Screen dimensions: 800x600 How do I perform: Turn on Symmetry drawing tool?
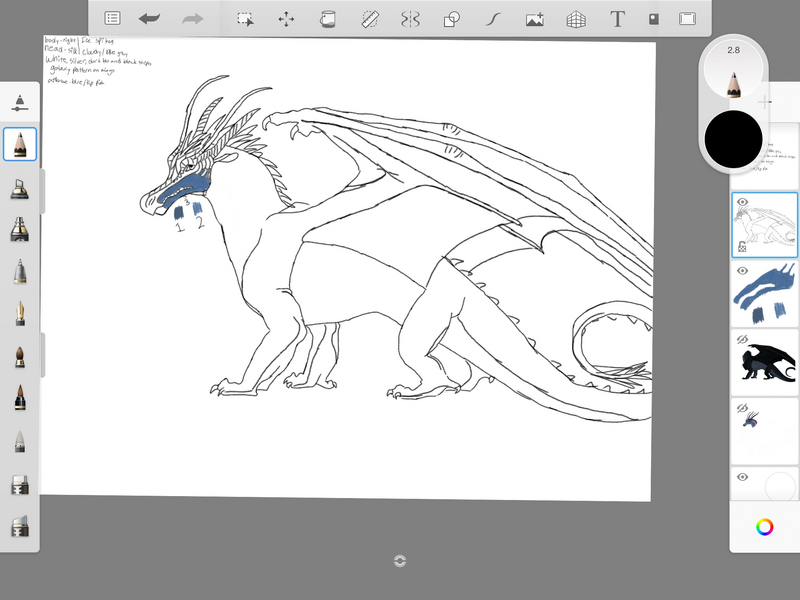410,18
